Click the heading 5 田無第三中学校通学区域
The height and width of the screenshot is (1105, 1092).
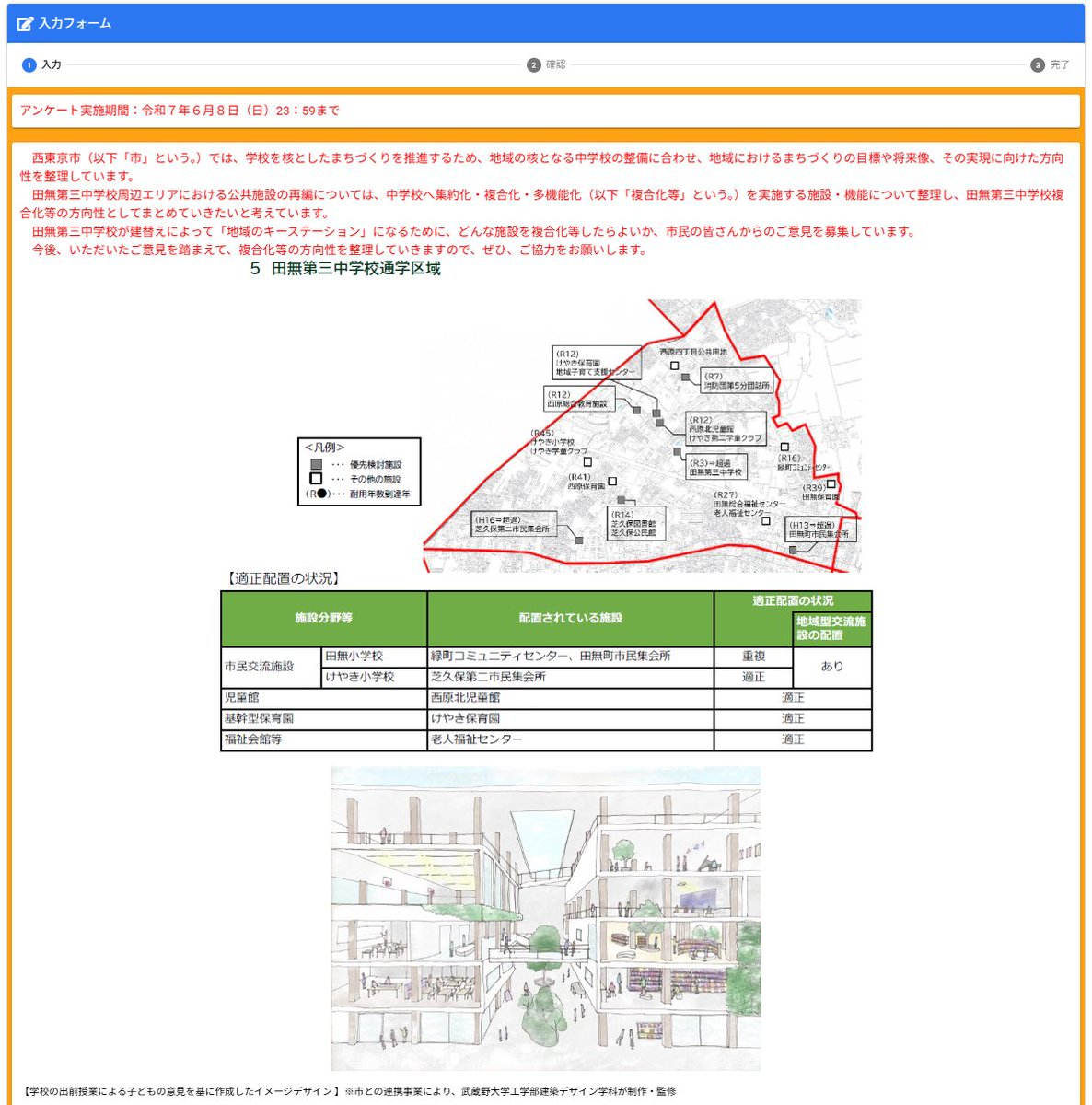345,269
